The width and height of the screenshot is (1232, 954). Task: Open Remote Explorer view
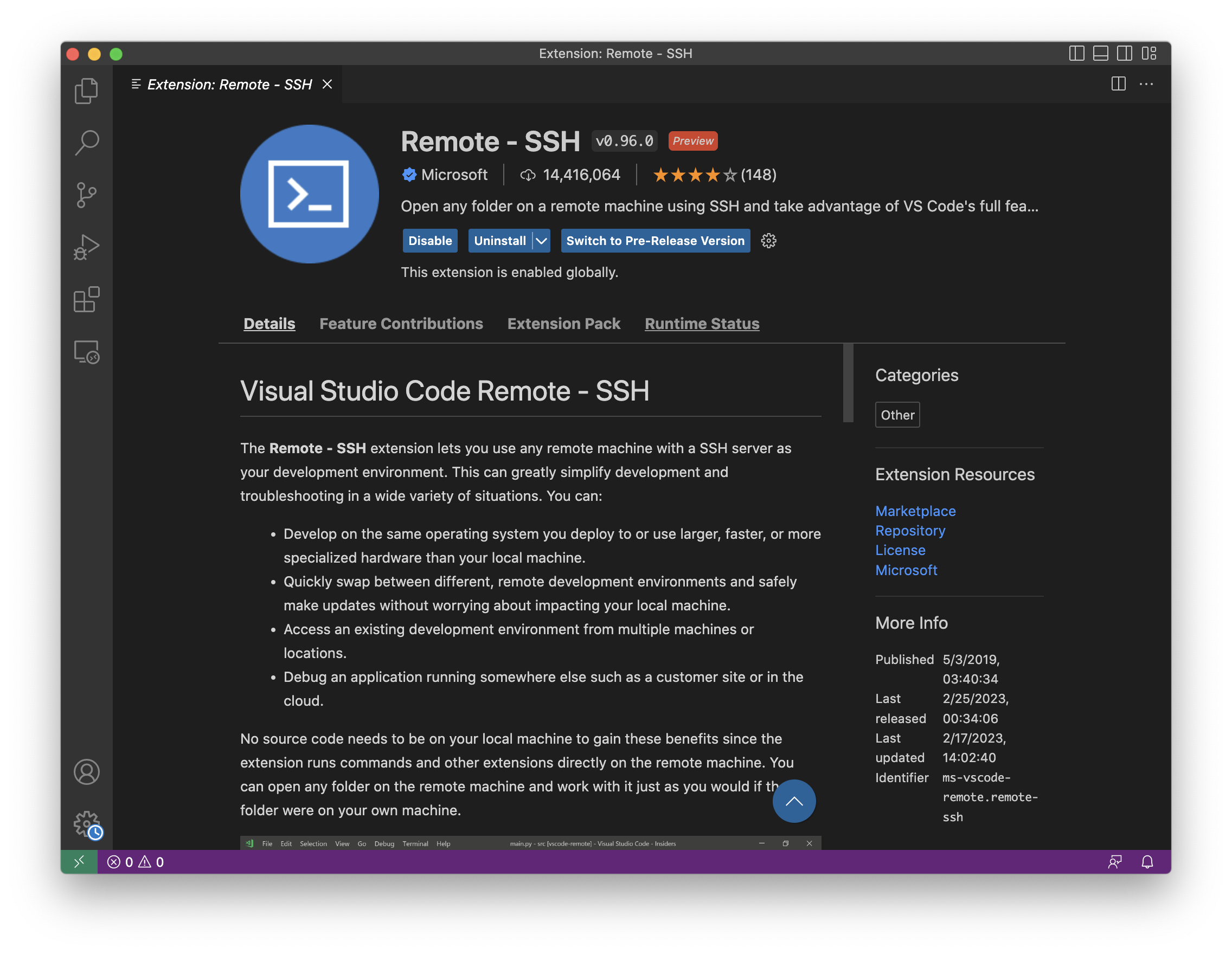(86, 352)
